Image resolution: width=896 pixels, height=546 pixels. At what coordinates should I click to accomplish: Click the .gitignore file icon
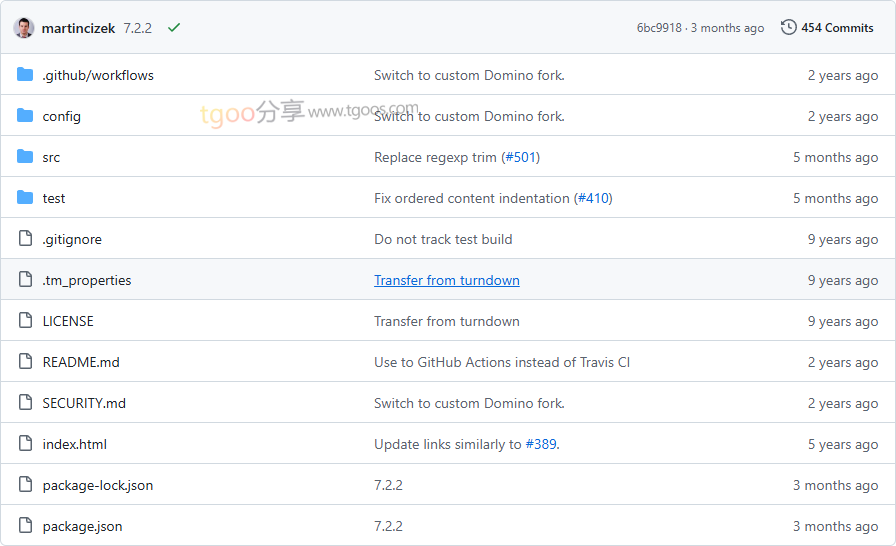tap(25, 239)
